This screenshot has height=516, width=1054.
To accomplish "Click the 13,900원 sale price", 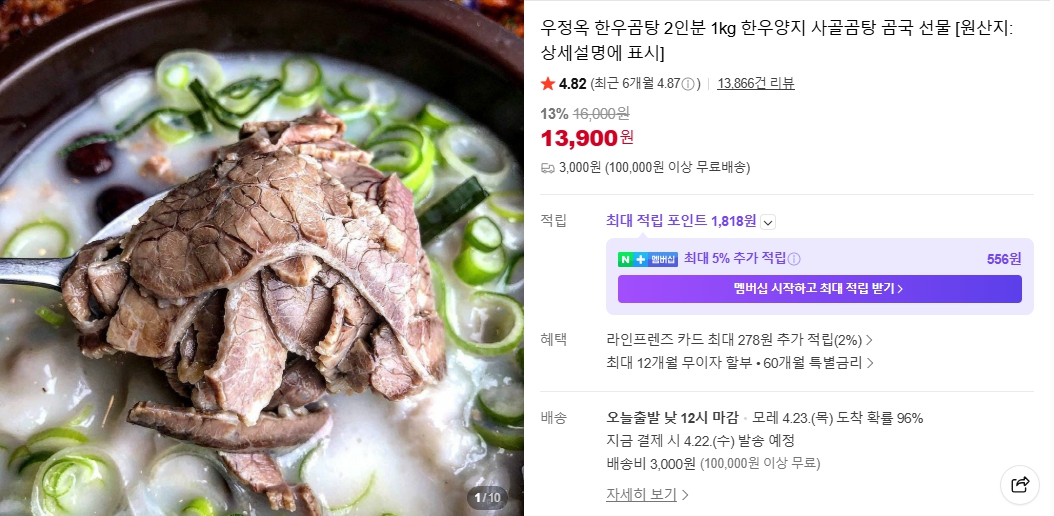I will [587, 138].
